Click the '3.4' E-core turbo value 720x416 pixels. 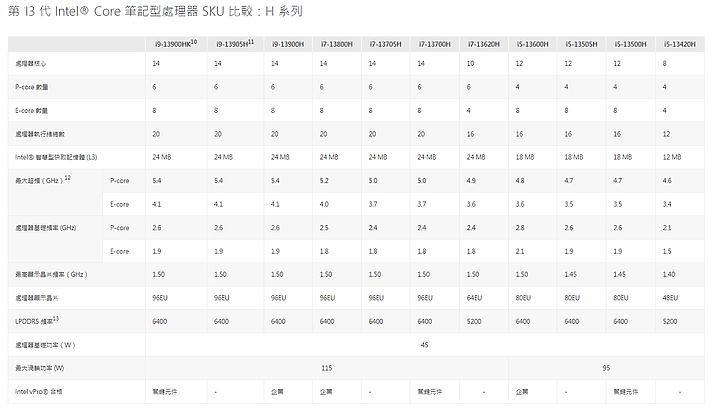pos(667,204)
